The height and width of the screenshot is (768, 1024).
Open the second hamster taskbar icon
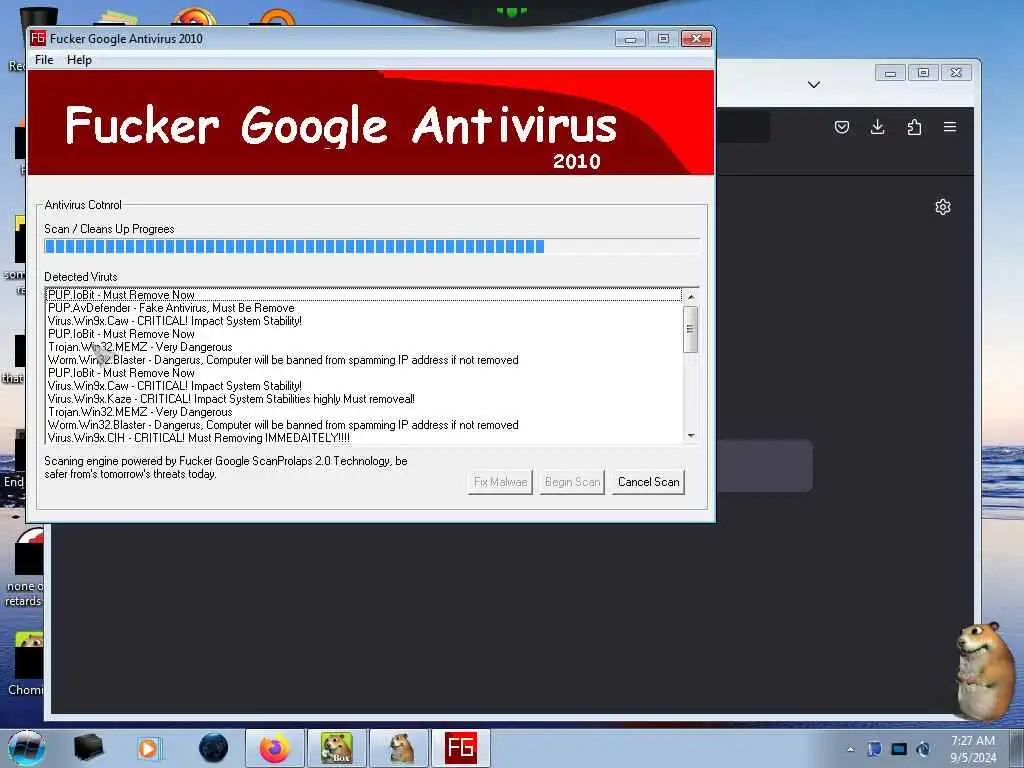[x=400, y=748]
